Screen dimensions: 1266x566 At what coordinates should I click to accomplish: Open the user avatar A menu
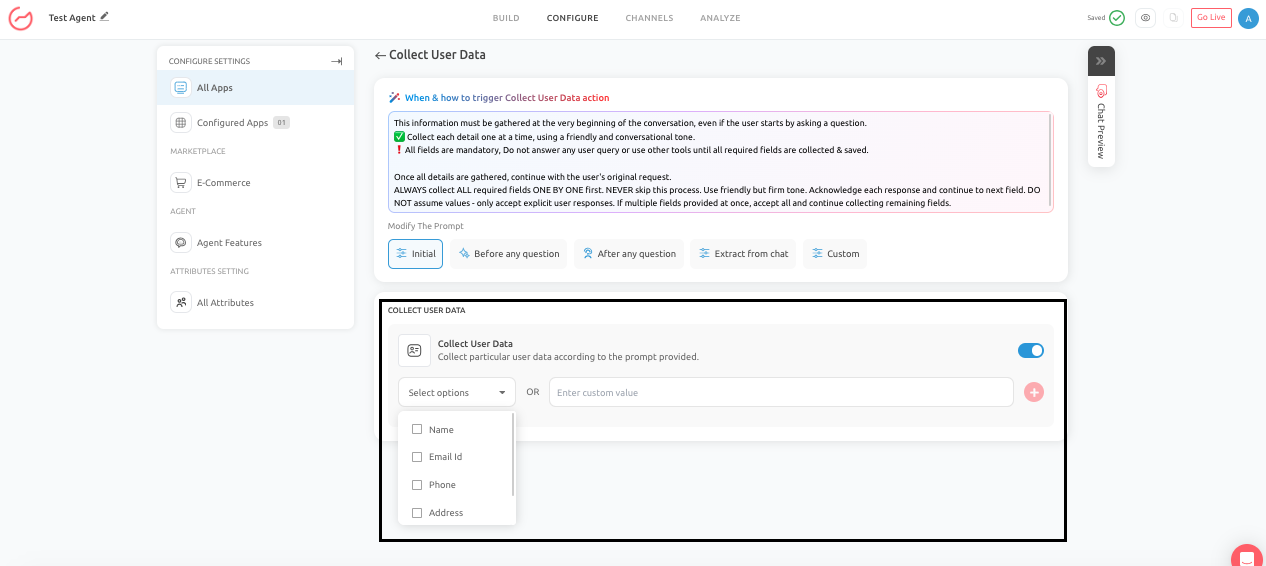pos(1247,18)
